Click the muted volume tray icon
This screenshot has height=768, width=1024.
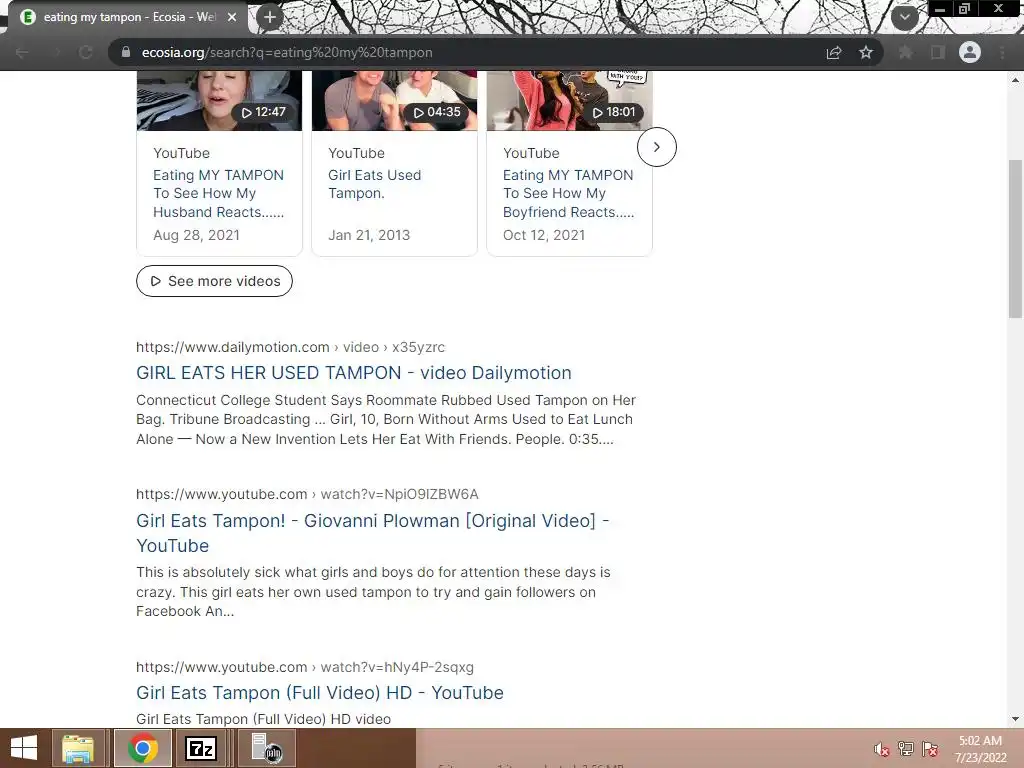882,749
